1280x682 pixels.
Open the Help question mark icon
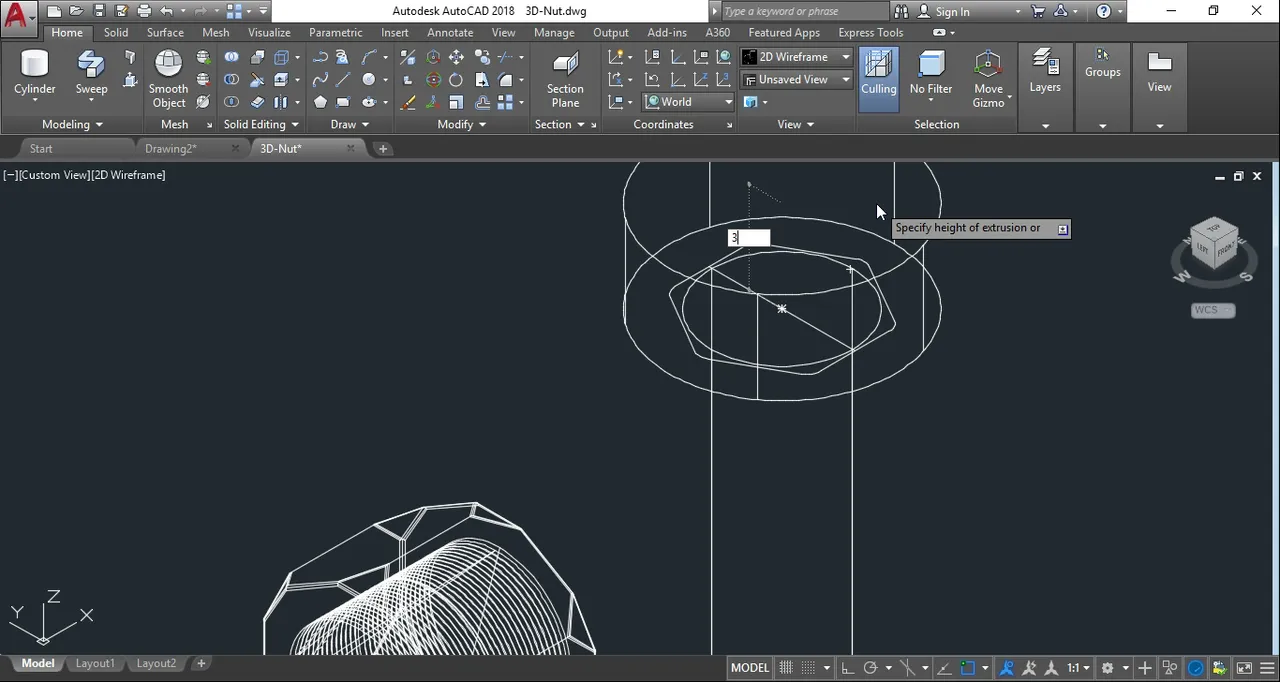[1104, 11]
